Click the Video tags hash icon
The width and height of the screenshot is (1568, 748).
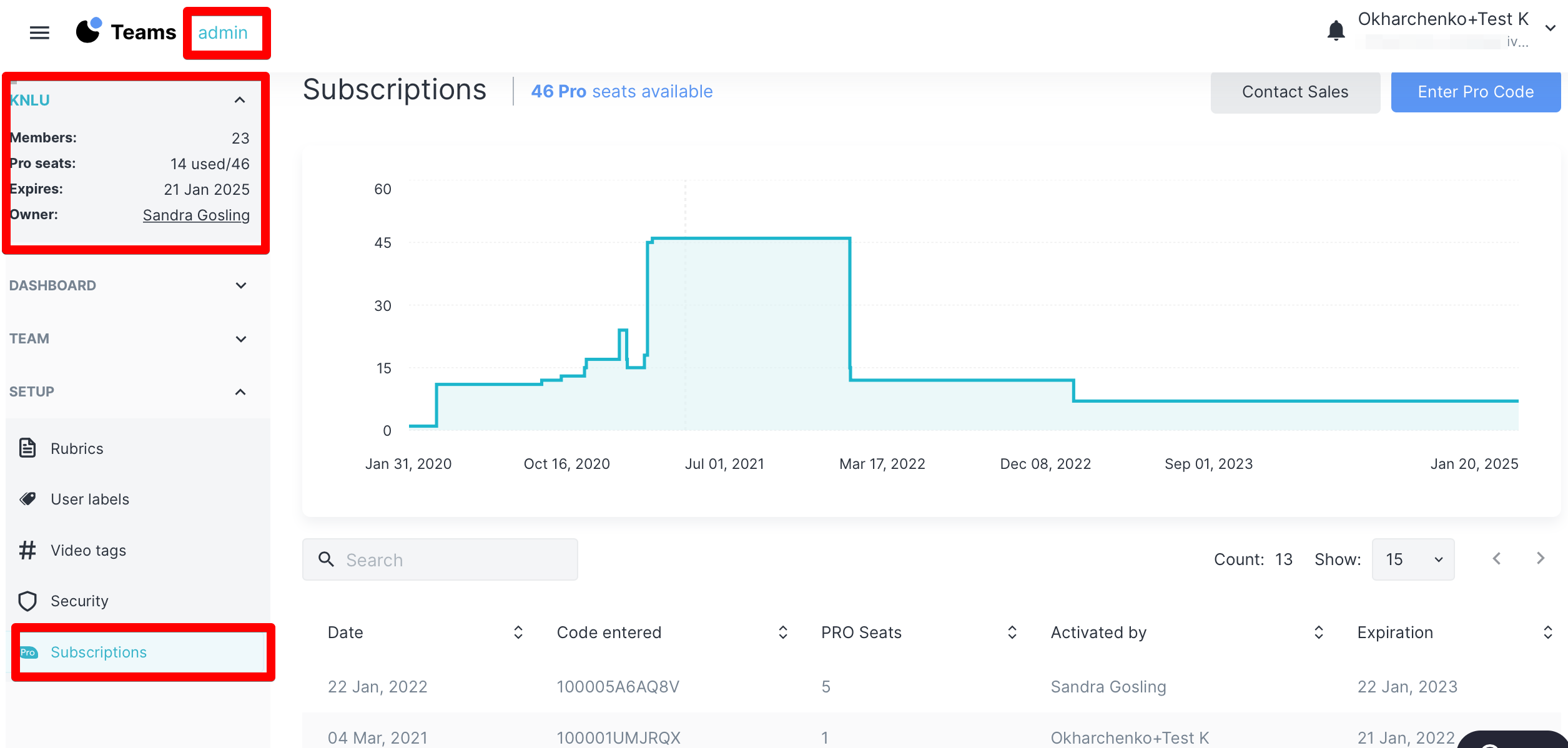click(x=27, y=549)
